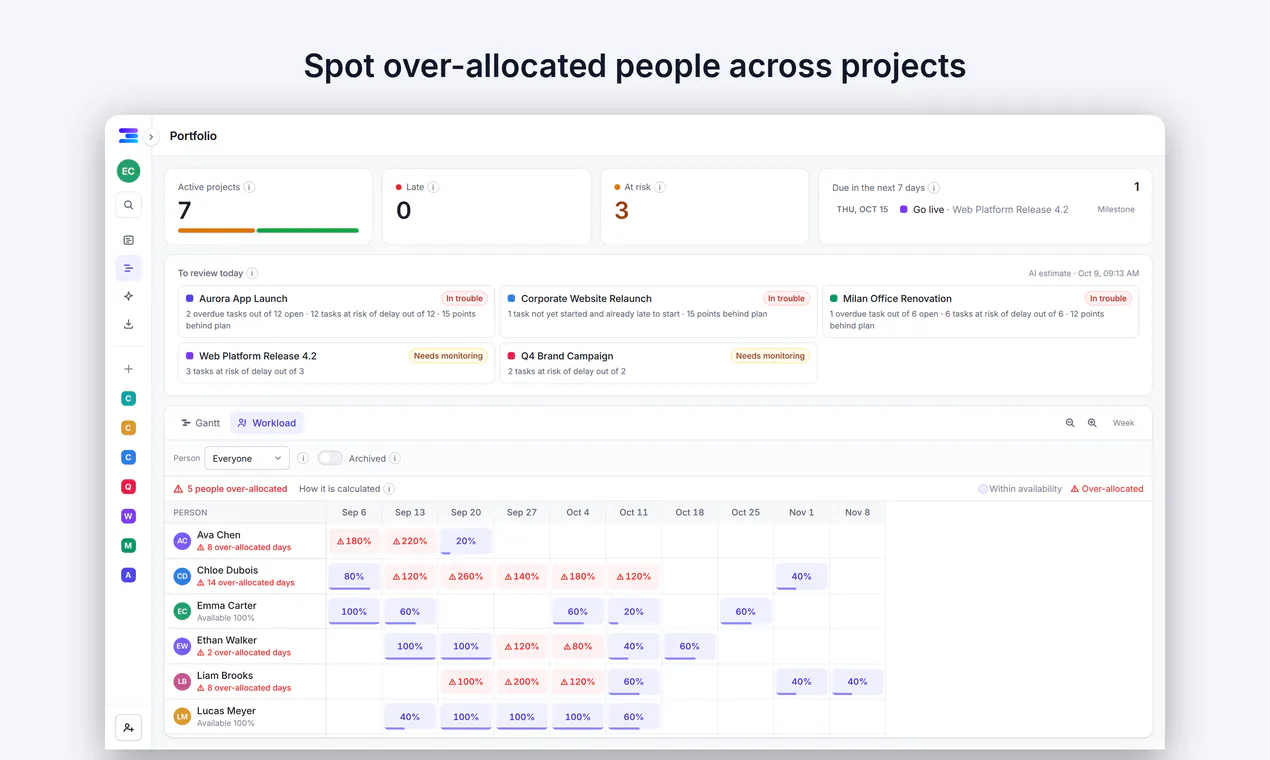Click the download icon in sidebar
The image size is (1270, 760).
click(128, 324)
